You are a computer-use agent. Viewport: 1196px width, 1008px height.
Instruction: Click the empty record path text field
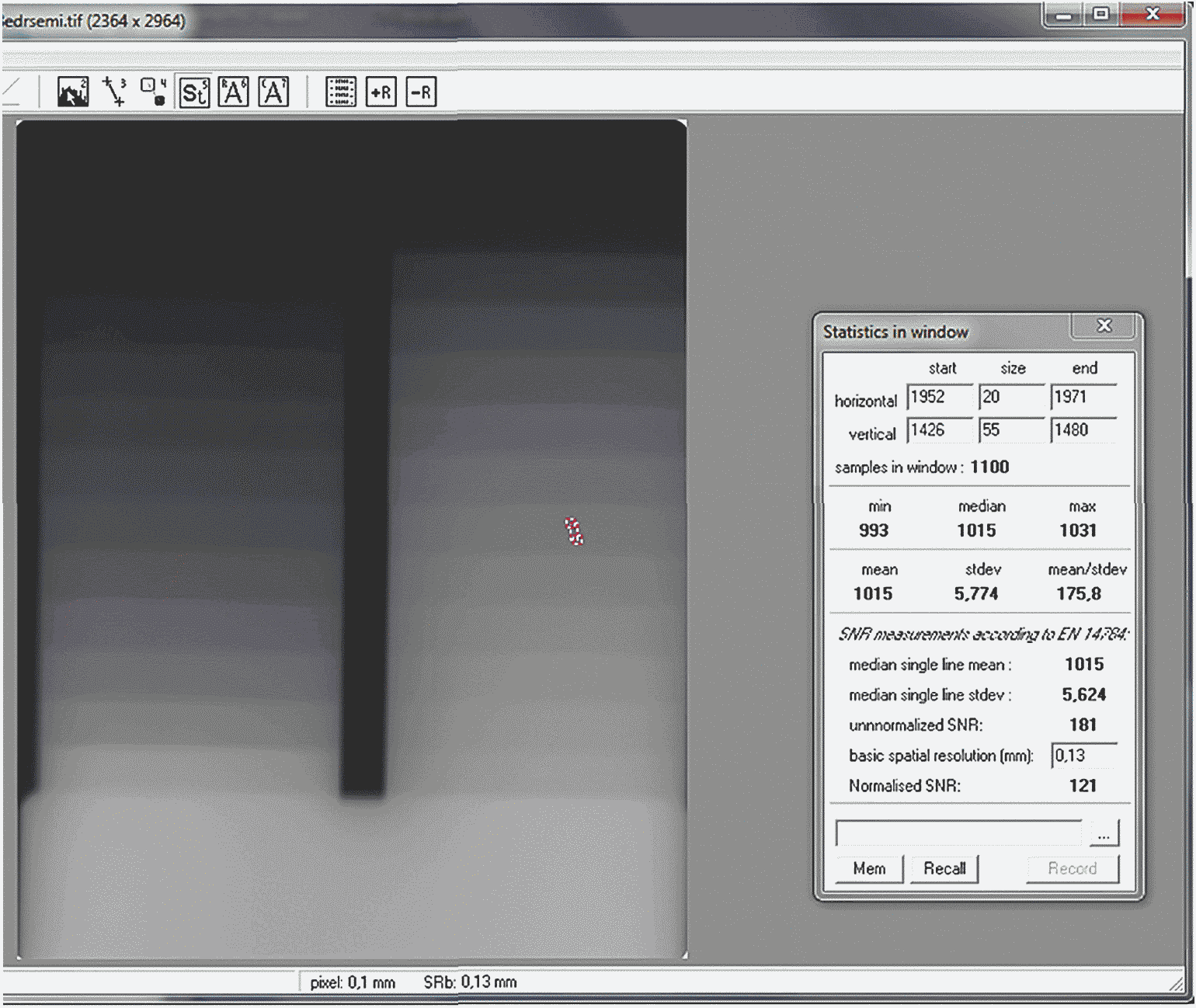959,833
